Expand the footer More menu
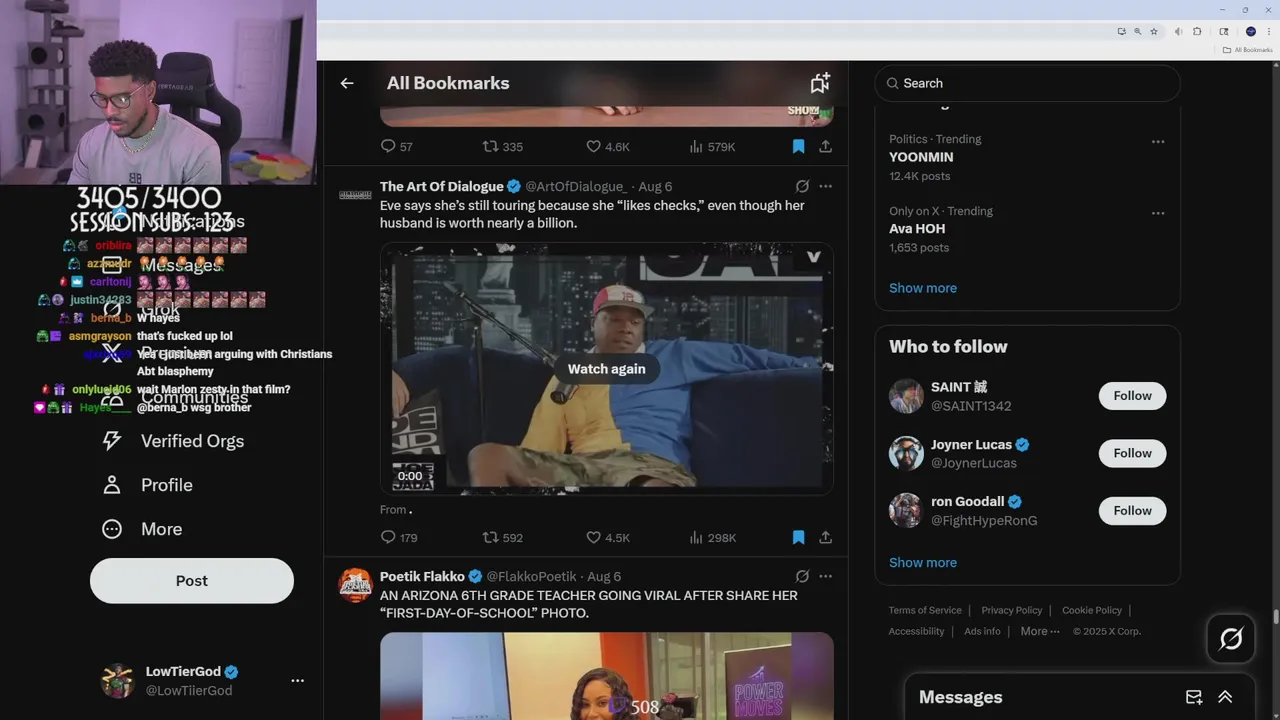 click(1040, 631)
